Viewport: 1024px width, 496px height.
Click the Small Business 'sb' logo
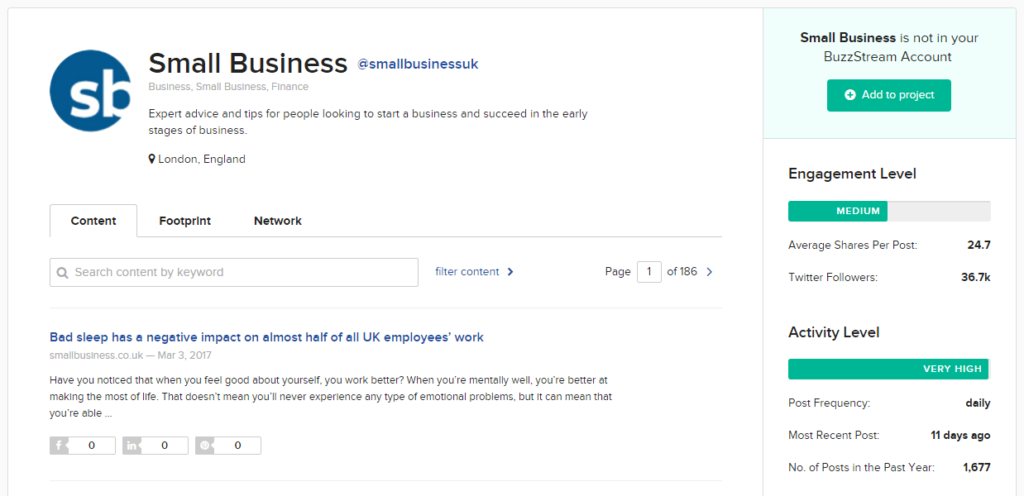pos(90,92)
